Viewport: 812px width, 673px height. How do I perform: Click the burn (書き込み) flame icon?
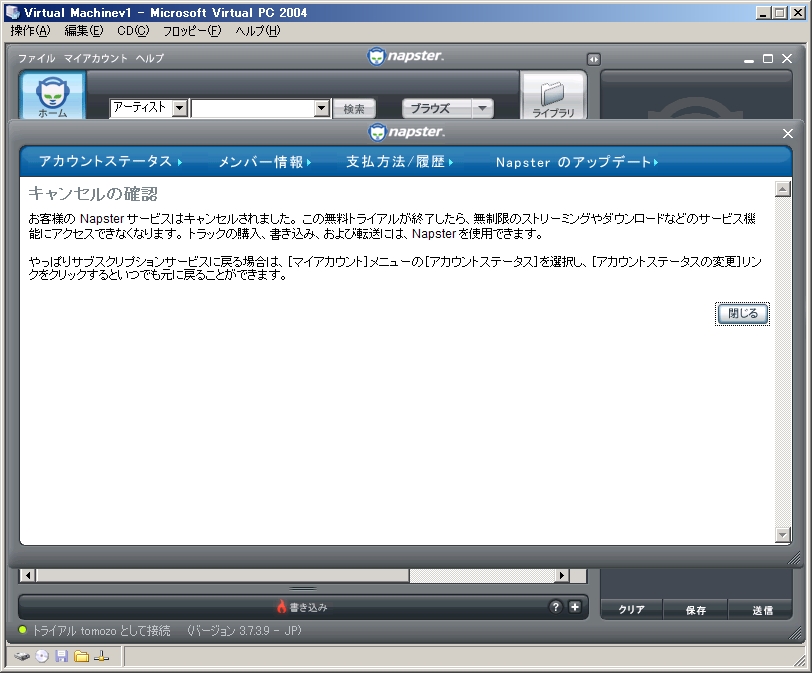pos(281,607)
